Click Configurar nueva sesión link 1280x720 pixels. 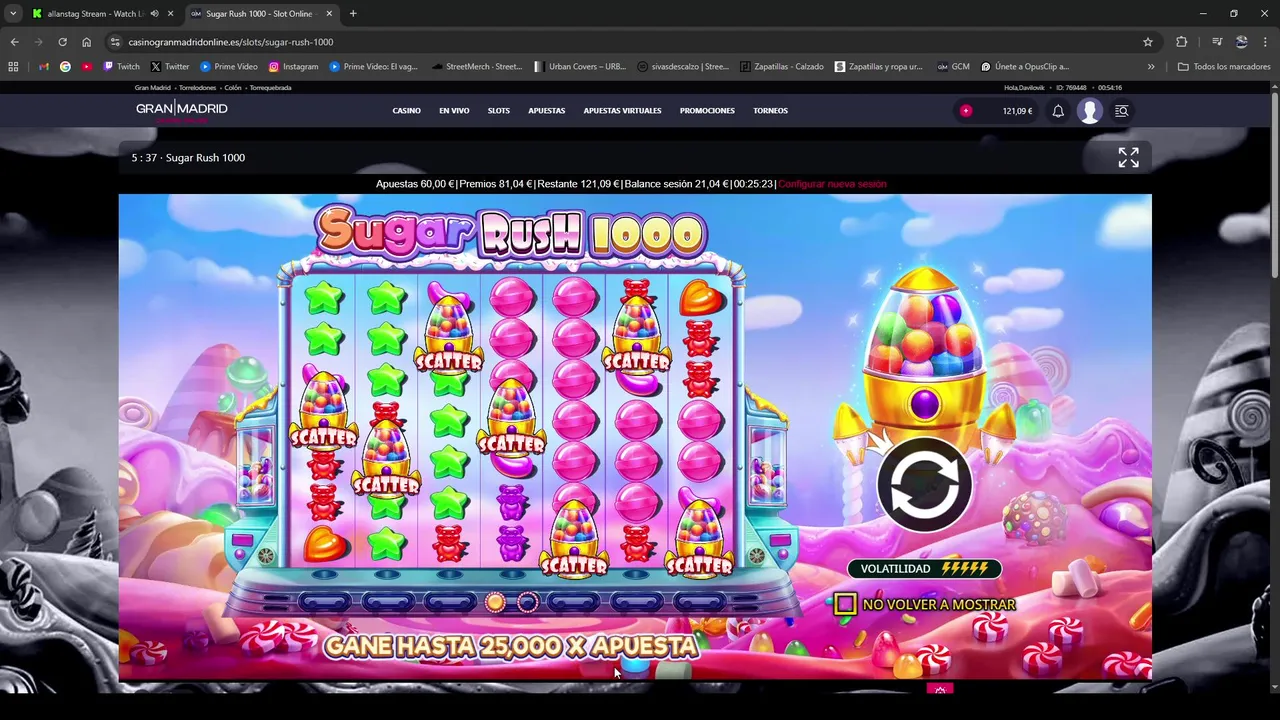(832, 184)
